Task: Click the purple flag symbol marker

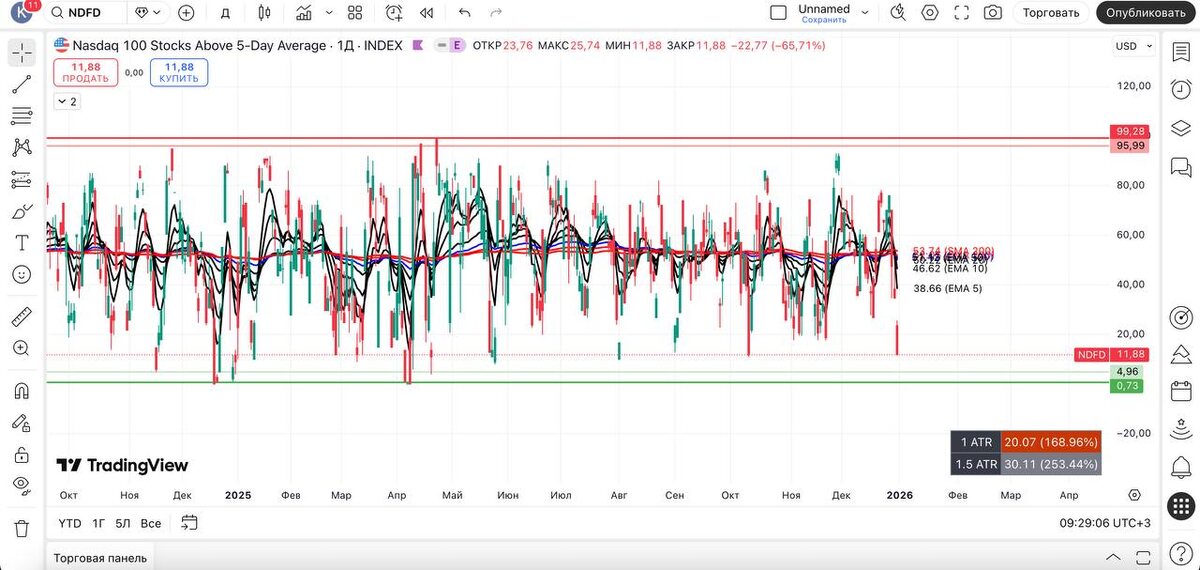Action: tap(417, 45)
